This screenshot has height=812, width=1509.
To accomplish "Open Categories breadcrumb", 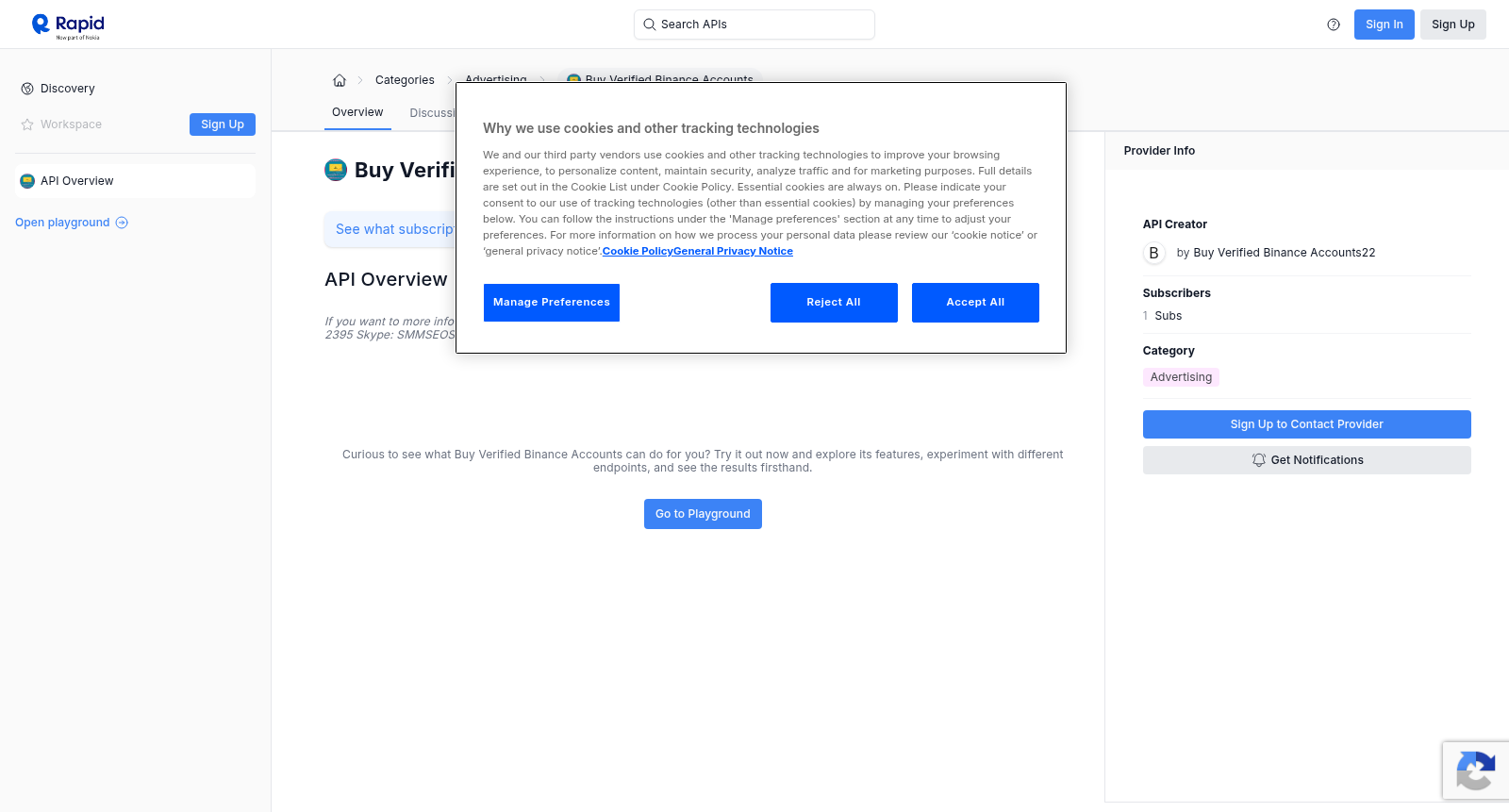I will click(x=405, y=80).
